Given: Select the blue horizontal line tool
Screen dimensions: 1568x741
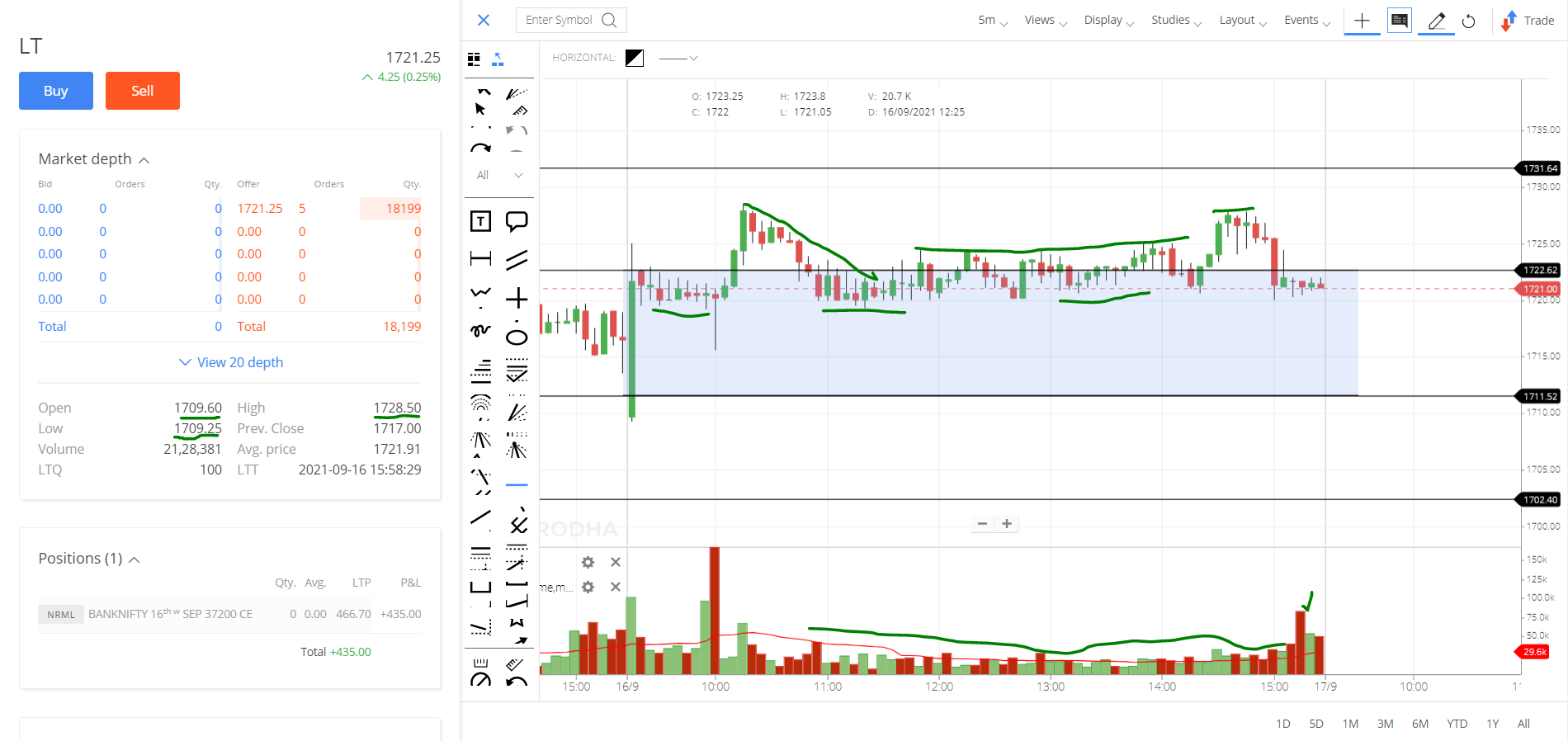Looking at the screenshot, I should [517, 485].
